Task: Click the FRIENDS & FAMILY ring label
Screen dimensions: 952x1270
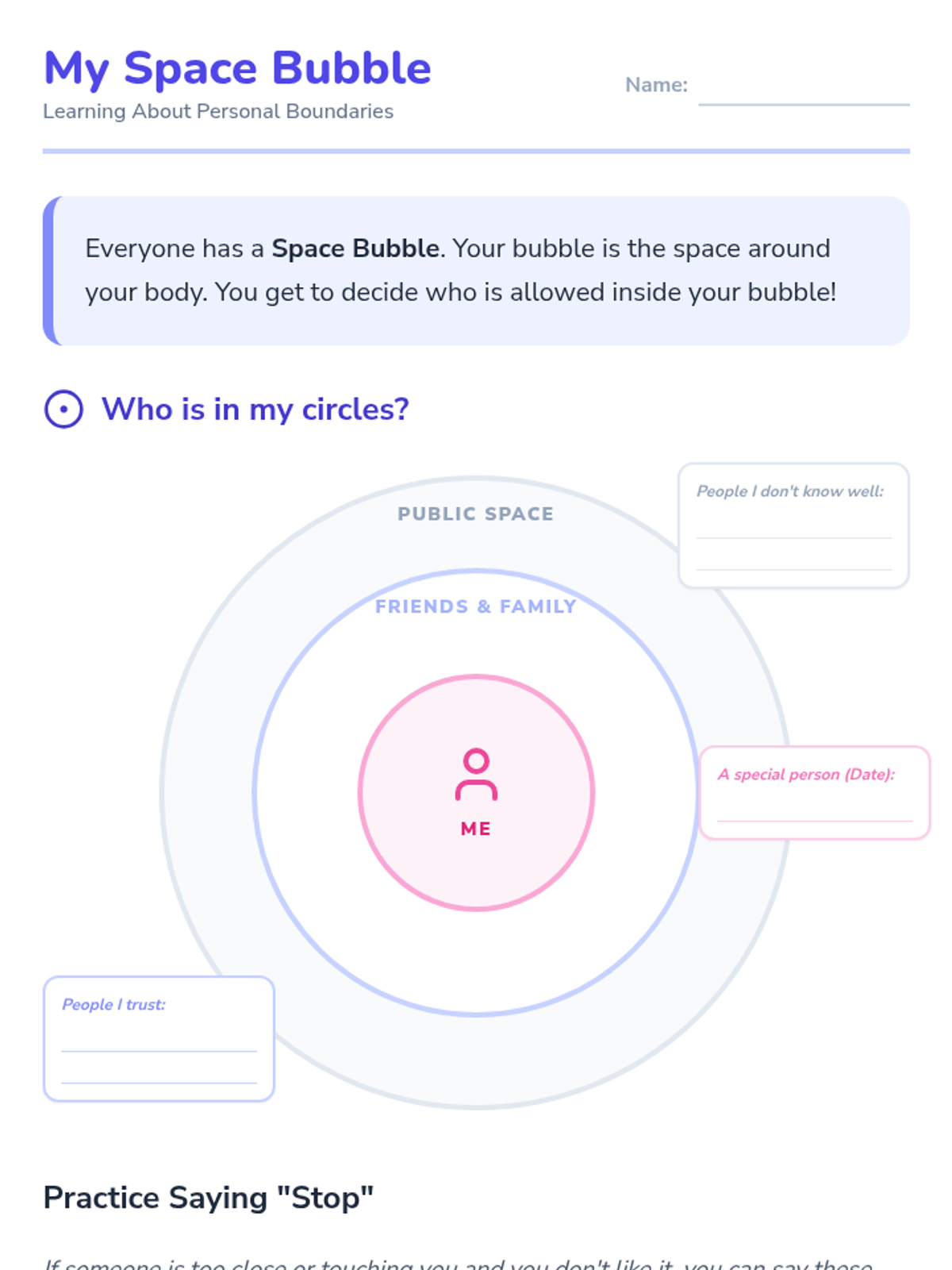Action: pos(476,607)
